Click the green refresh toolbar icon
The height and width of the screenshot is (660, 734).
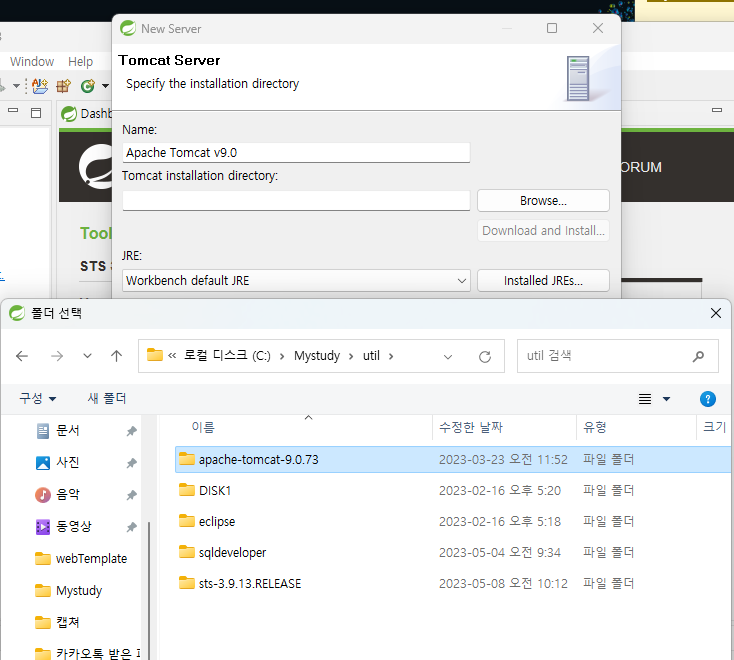88,86
